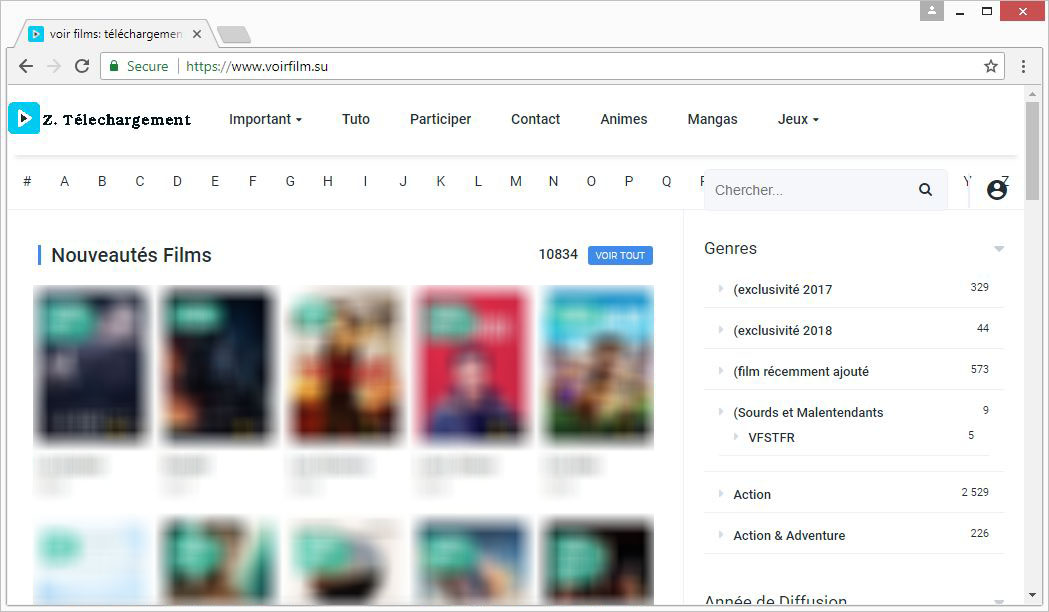The height and width of the screenshot is (612, 1049).
Task: Open the Tuto menu item
Action: [356, 119]
